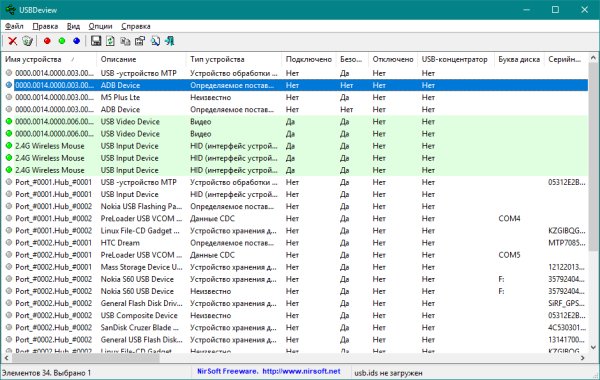
Task: Sort by the Подключено column header
Action: (x=309, y=59)
